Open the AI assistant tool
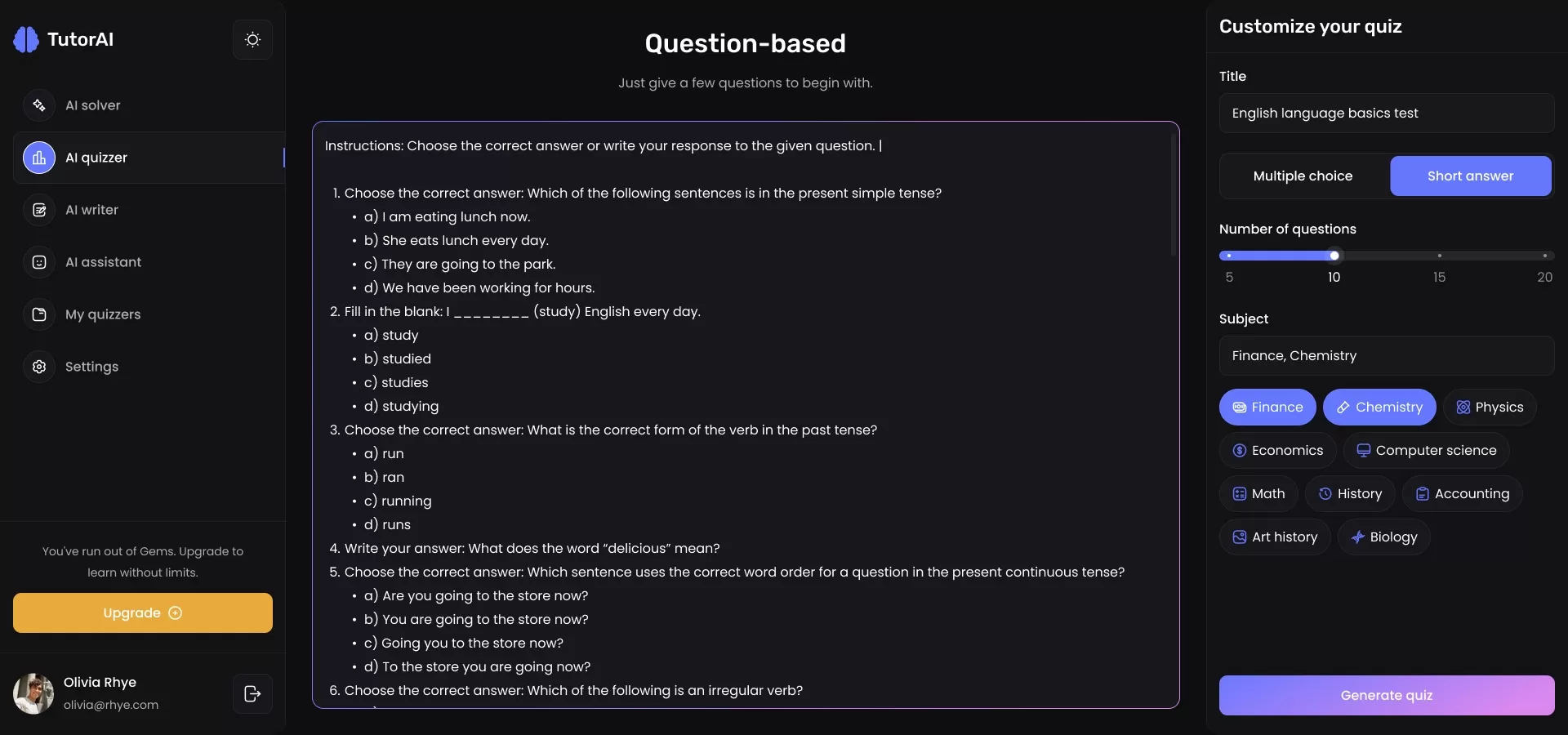1568x735 pixels. 102,262
